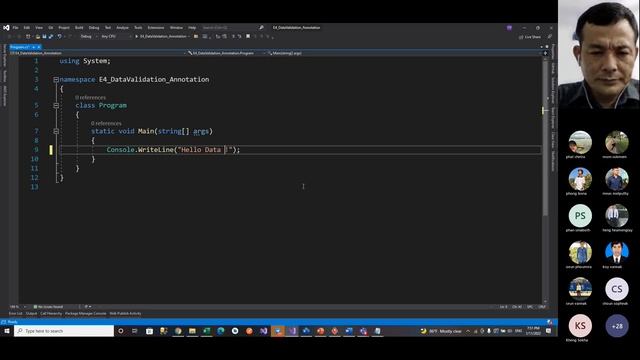Click the Console.WriteLine code line

pos(173,150)
